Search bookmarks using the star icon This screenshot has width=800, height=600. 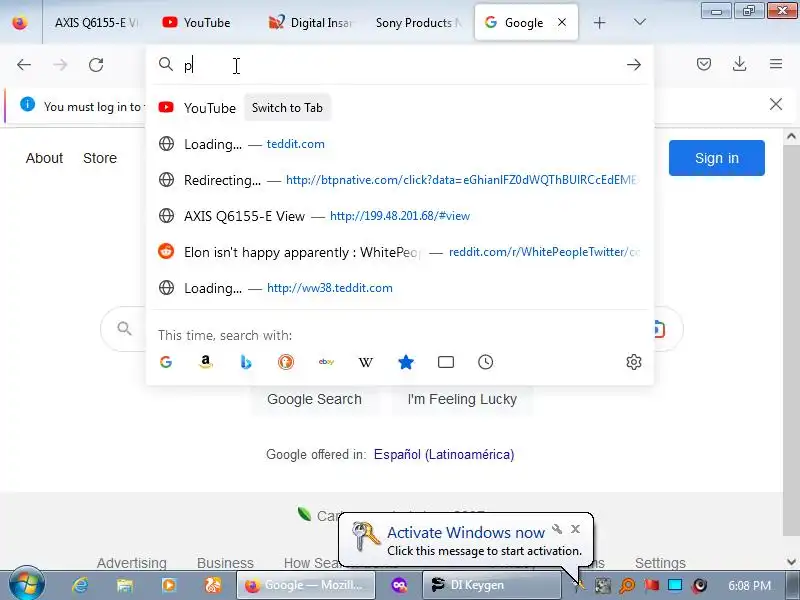pos(406,362)
